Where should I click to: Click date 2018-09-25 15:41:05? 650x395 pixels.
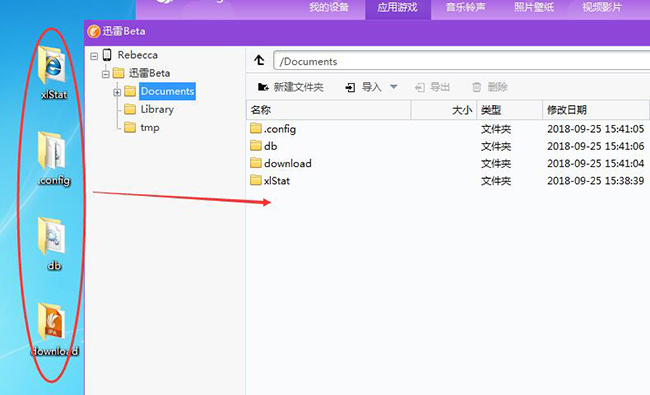[x=596, y=129]
